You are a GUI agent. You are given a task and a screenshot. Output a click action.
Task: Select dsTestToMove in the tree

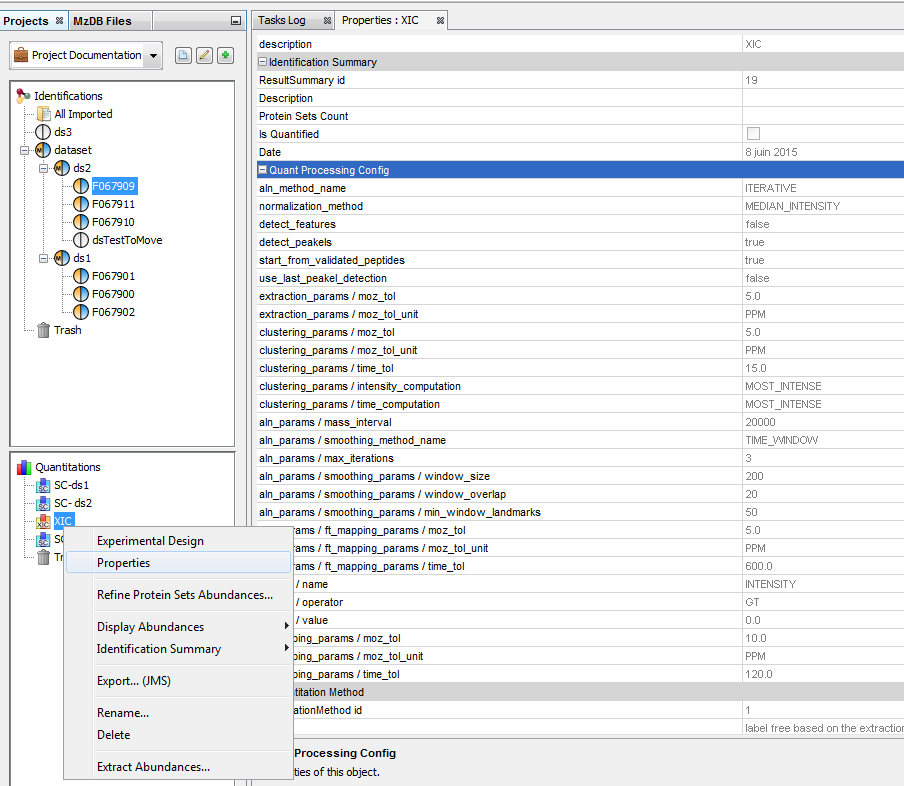point(126,240)
